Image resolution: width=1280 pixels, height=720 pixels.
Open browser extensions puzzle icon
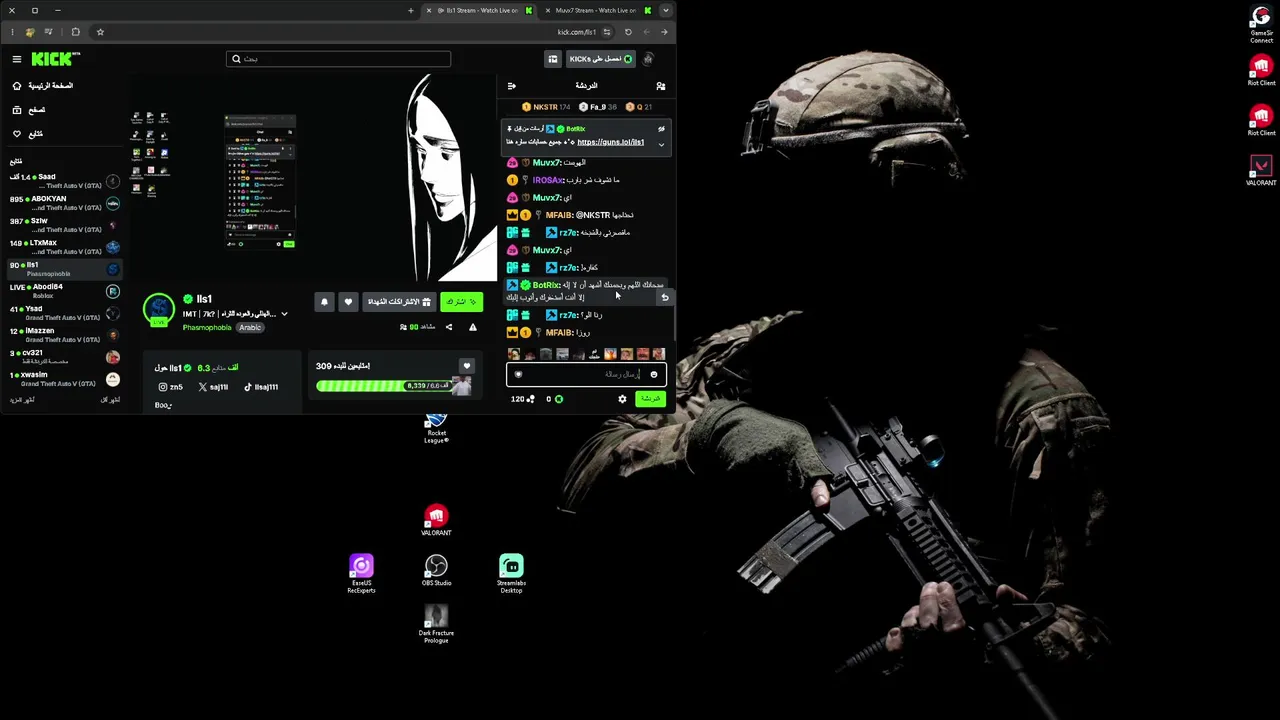coord(76,32)
